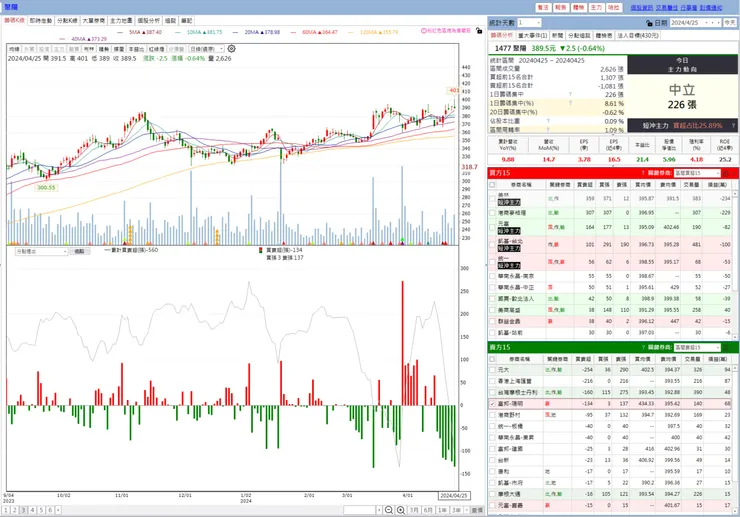
Task: Click 賣方15 list vertical scrollbar
Action: (x=735, y=439)
